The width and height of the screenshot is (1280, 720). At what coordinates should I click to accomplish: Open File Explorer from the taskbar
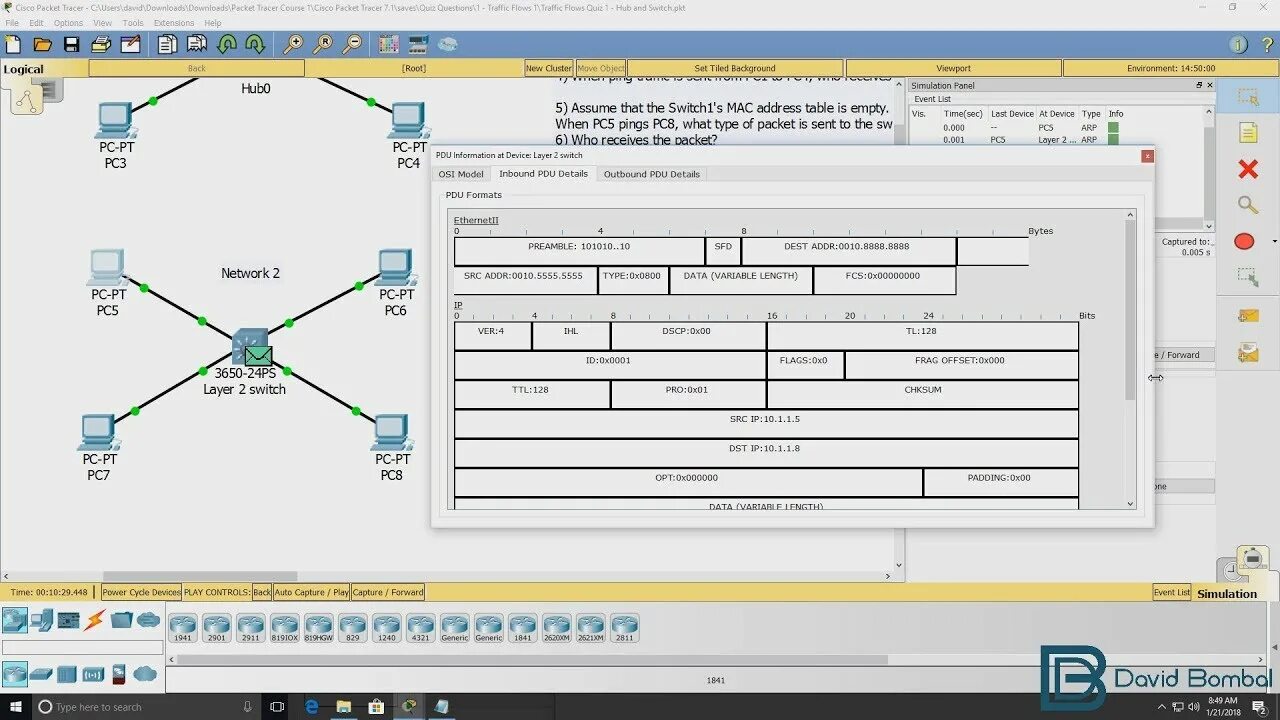point(343,707)
